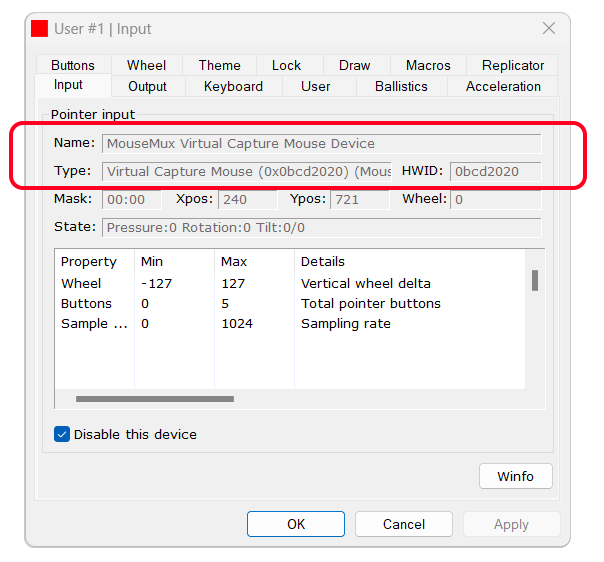
Task: Click the Cancel button
Action: coord(404,524)
